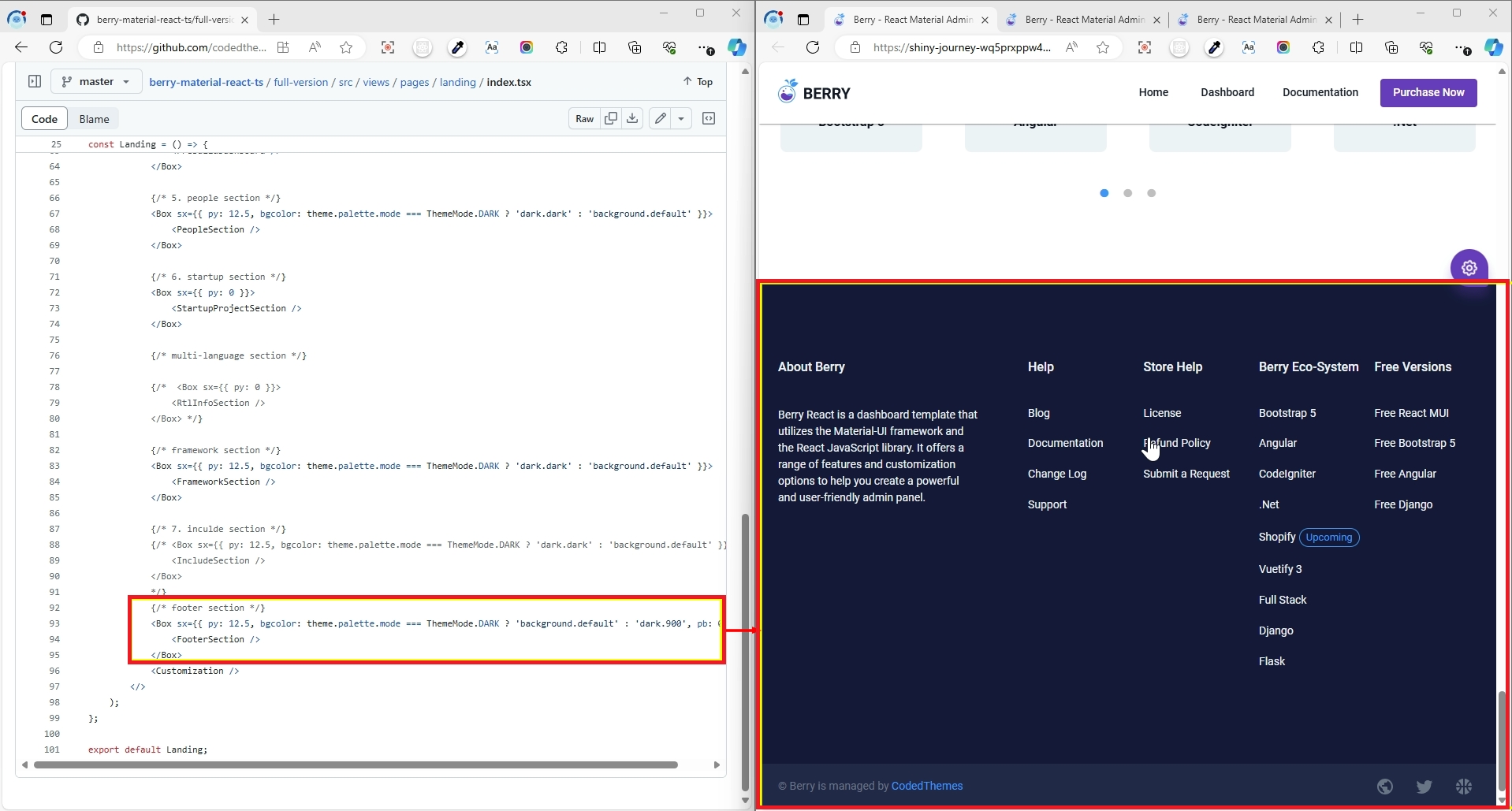Open the CodedThemes footer link
This screenshot has width=1512, height=811.
(x=926, y=786)
